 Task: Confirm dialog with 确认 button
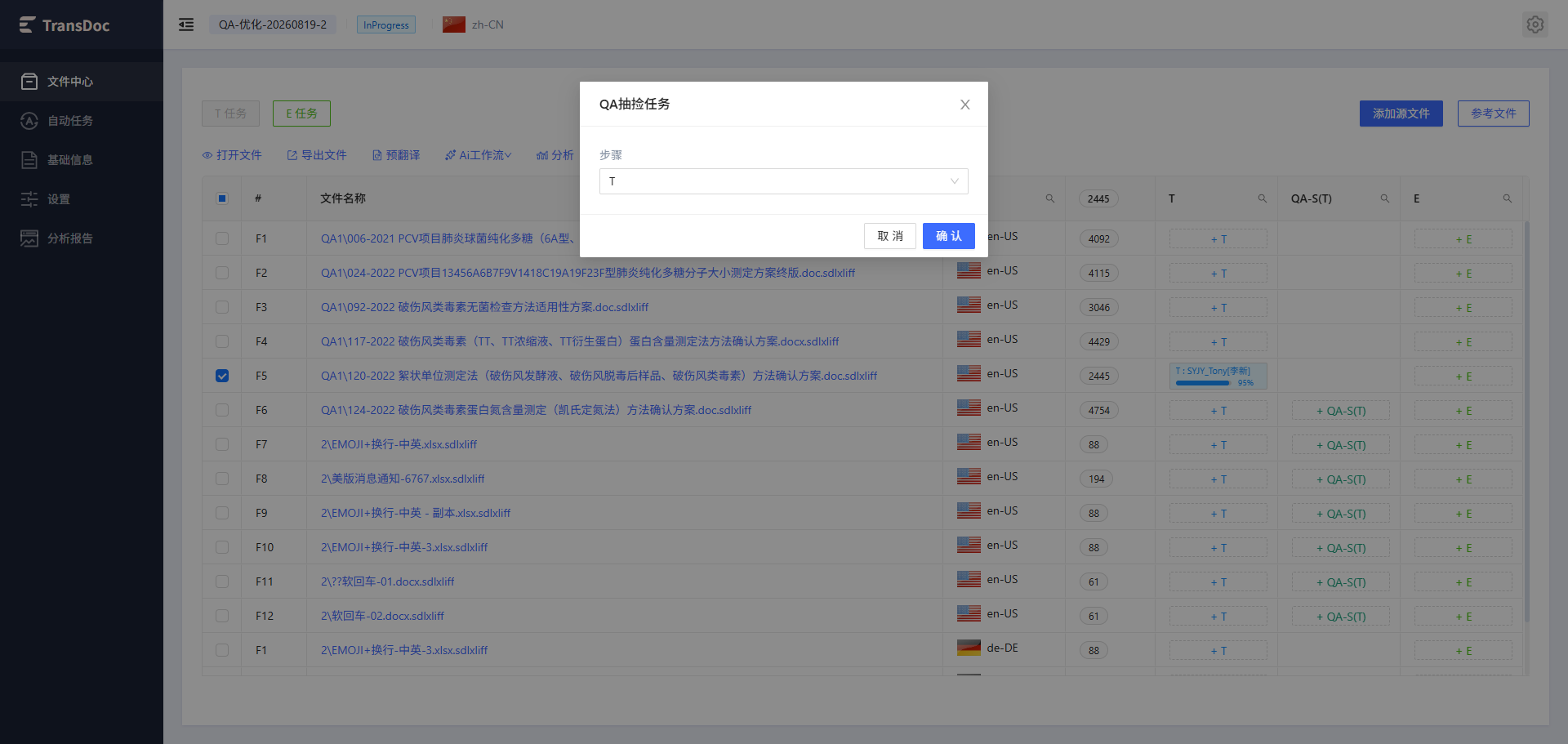tap(948, 236)
